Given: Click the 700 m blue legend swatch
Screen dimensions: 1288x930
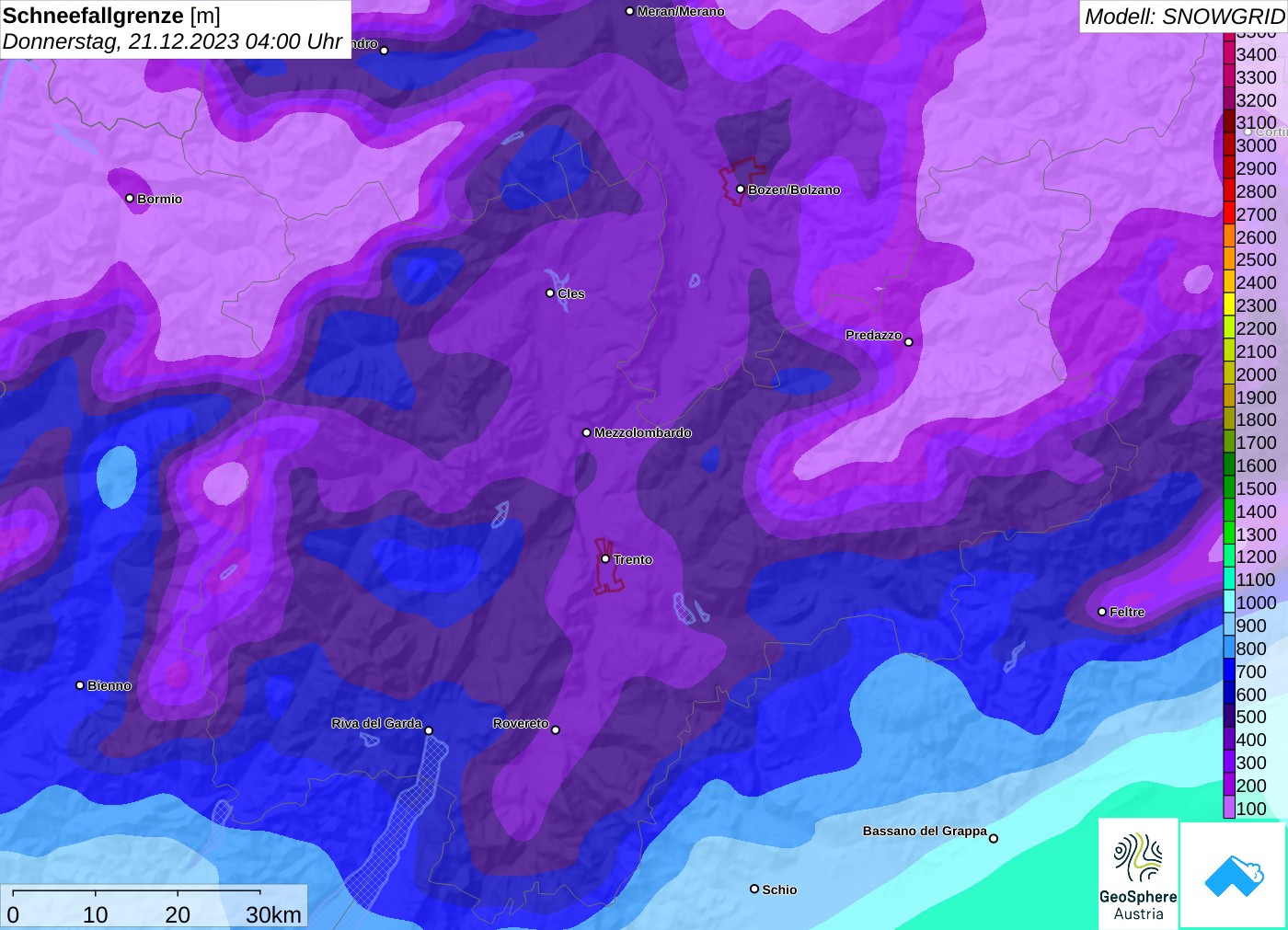Looking at the screenshot, I should pos(1229,671).
